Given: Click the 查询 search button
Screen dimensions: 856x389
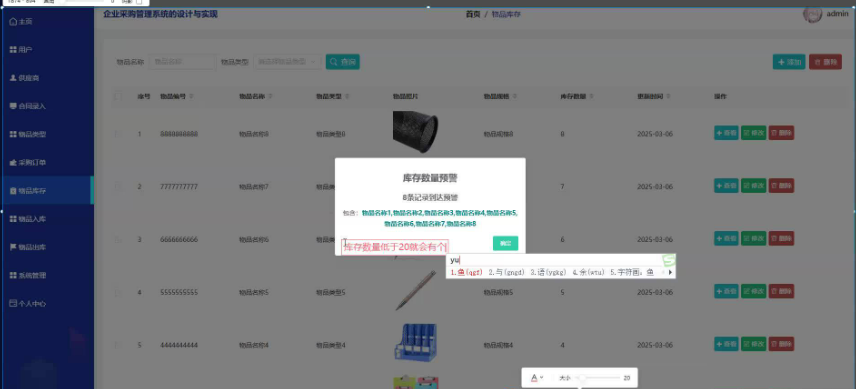Looking at the screenshot, I should 343,62.
